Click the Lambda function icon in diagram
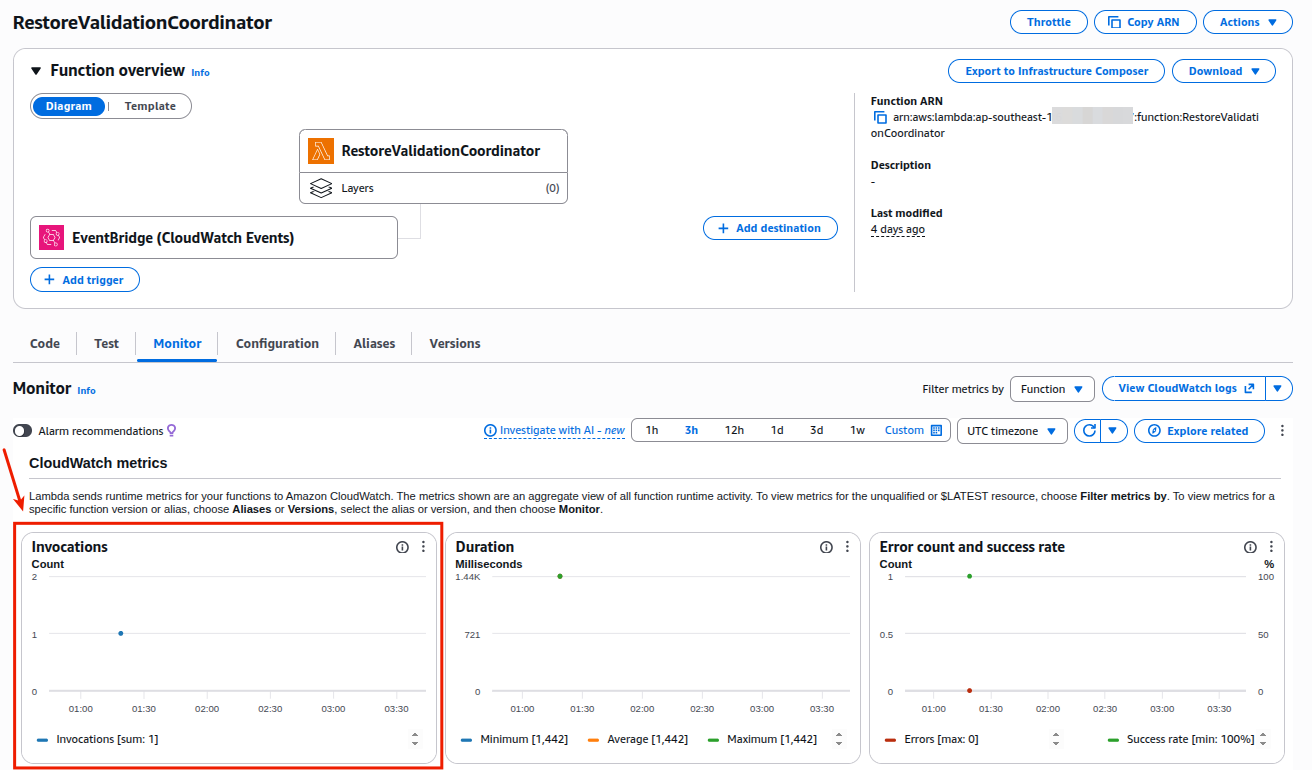1312x770 pixels. 321,151
